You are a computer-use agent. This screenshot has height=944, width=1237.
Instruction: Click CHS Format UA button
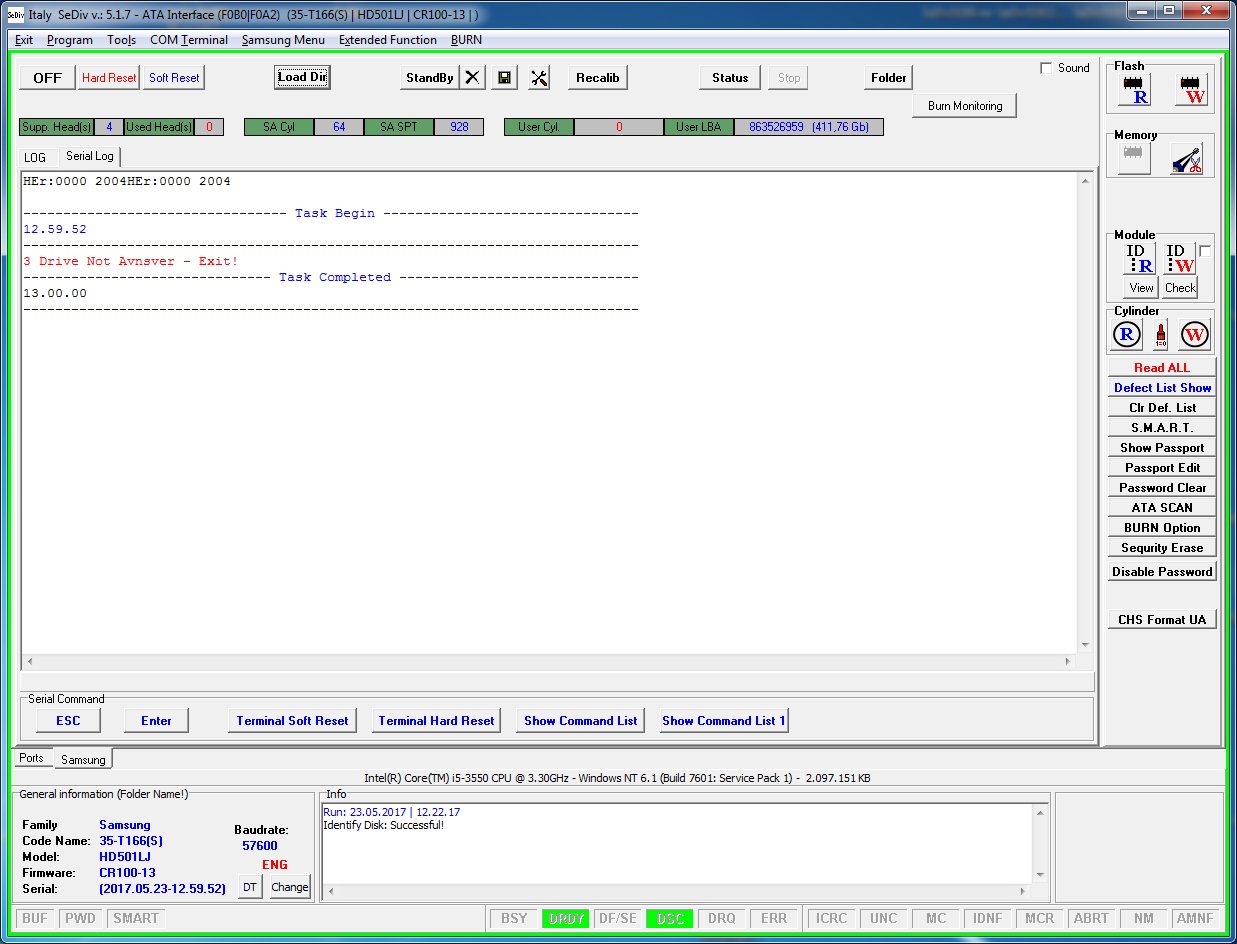click(x=1162, y=620)
